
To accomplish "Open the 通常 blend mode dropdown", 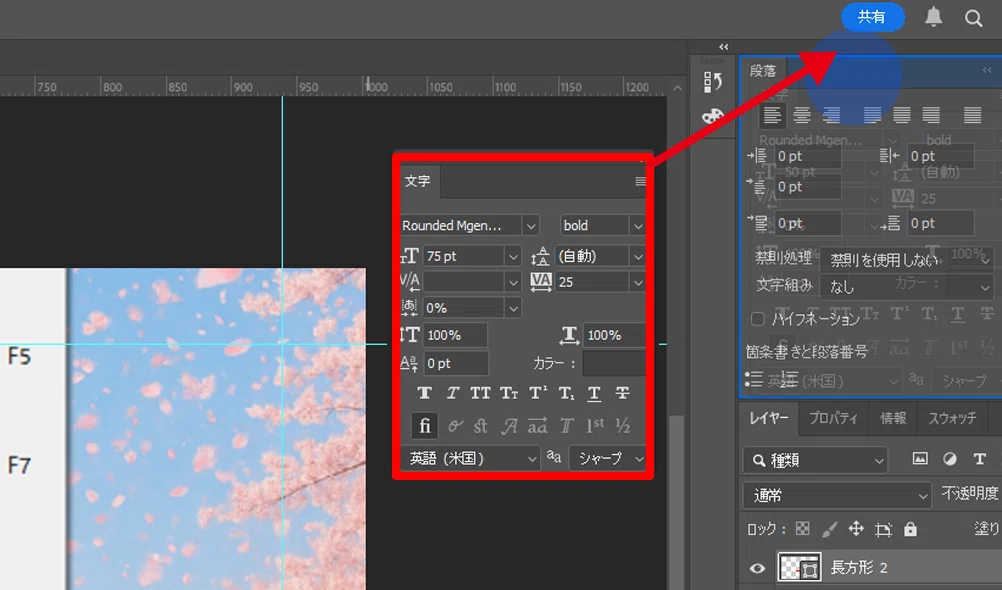I will point(836,495).
